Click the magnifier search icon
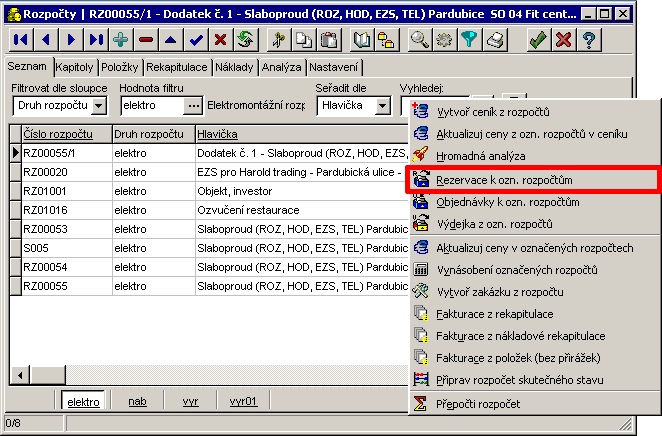The height and width of the screenshot is (436, 662). 420,40
